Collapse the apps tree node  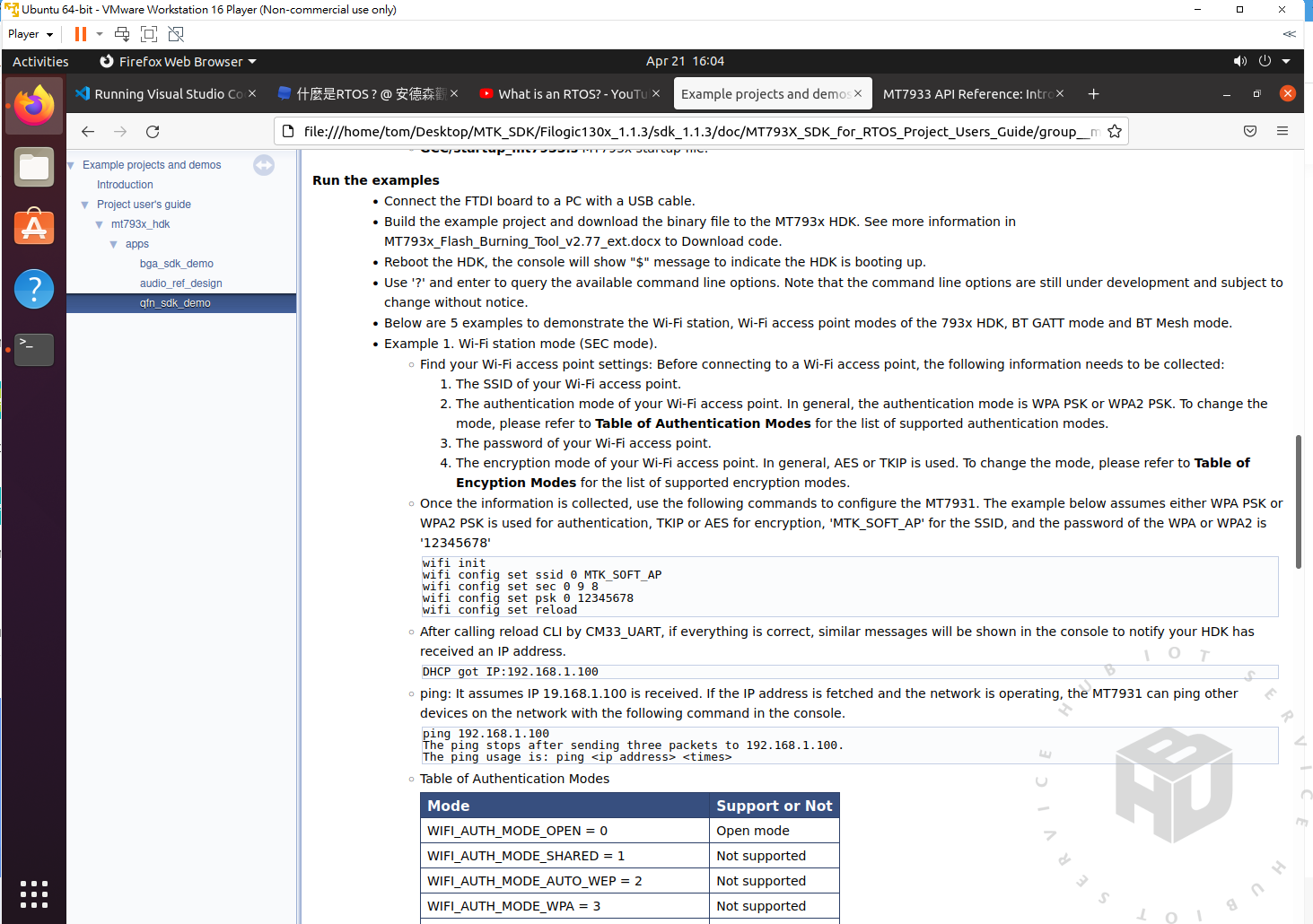(x=113, y=244)
